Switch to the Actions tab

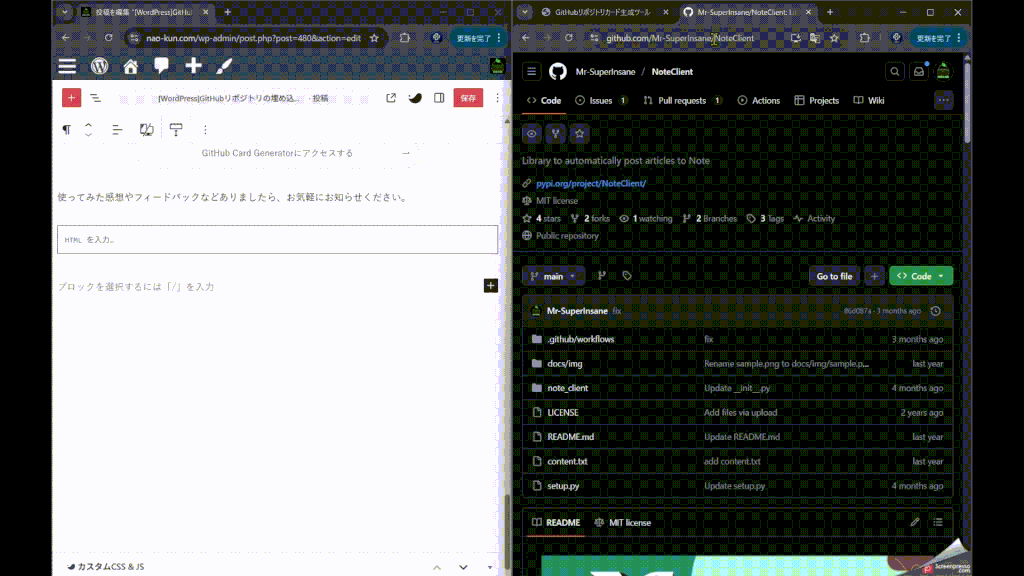pyautogui.click(x=759, y=101)
